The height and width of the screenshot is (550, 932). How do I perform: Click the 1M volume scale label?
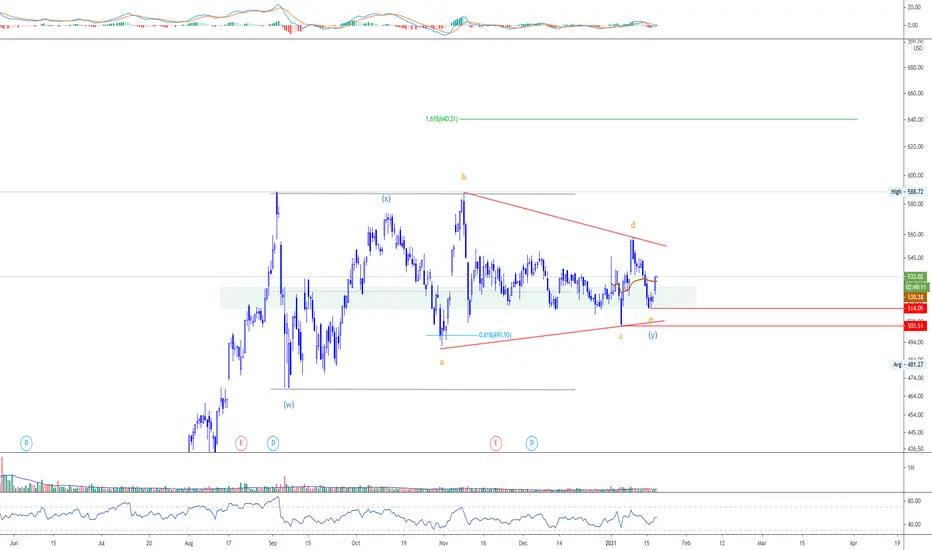(x=910, y=468)
